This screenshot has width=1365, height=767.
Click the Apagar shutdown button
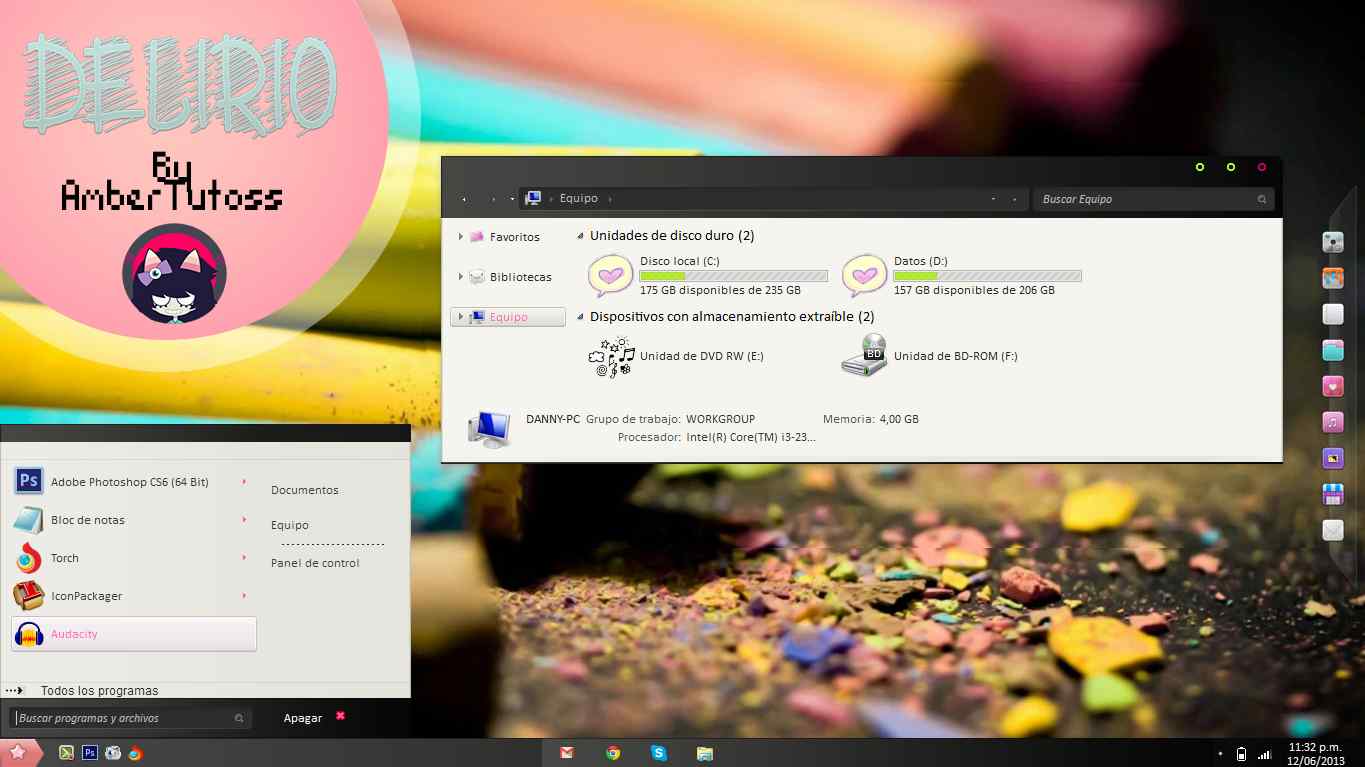click(303, 718)
